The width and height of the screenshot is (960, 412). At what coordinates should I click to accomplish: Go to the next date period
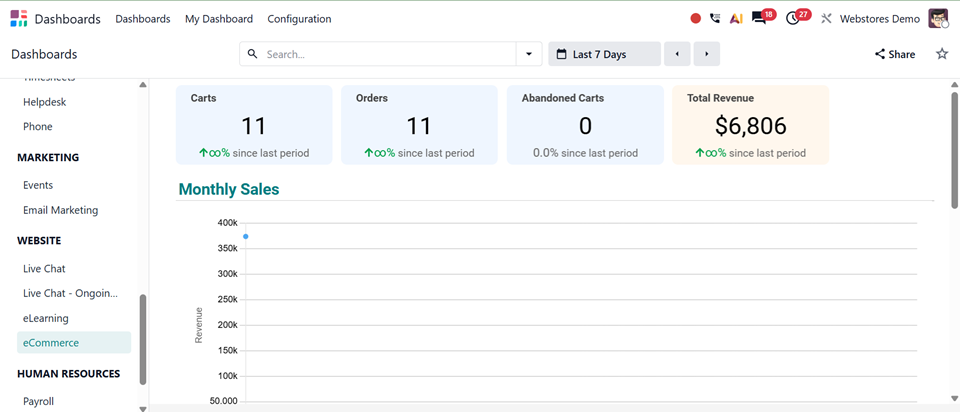click(707, 54)
